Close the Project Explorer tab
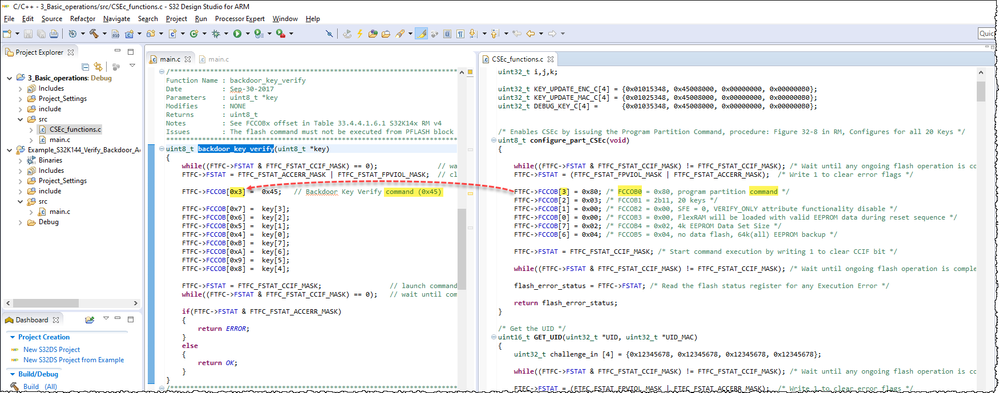This screenshot has height=393, width=999. coord(71,52)
